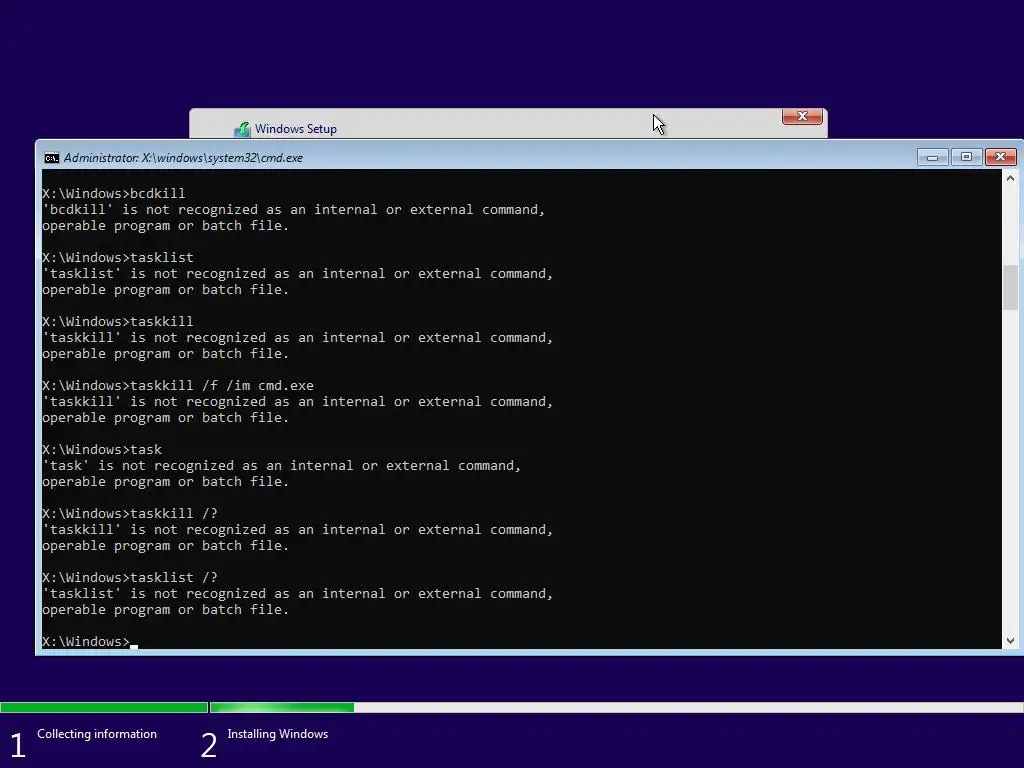Click the 'tasklist /?' command line

pyautogui.click(x=130, y=577)
